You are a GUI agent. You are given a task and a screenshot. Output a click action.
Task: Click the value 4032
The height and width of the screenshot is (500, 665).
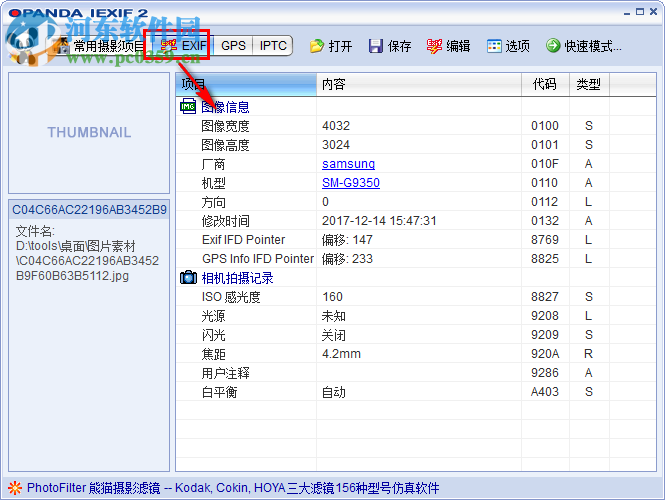point(336,126)
